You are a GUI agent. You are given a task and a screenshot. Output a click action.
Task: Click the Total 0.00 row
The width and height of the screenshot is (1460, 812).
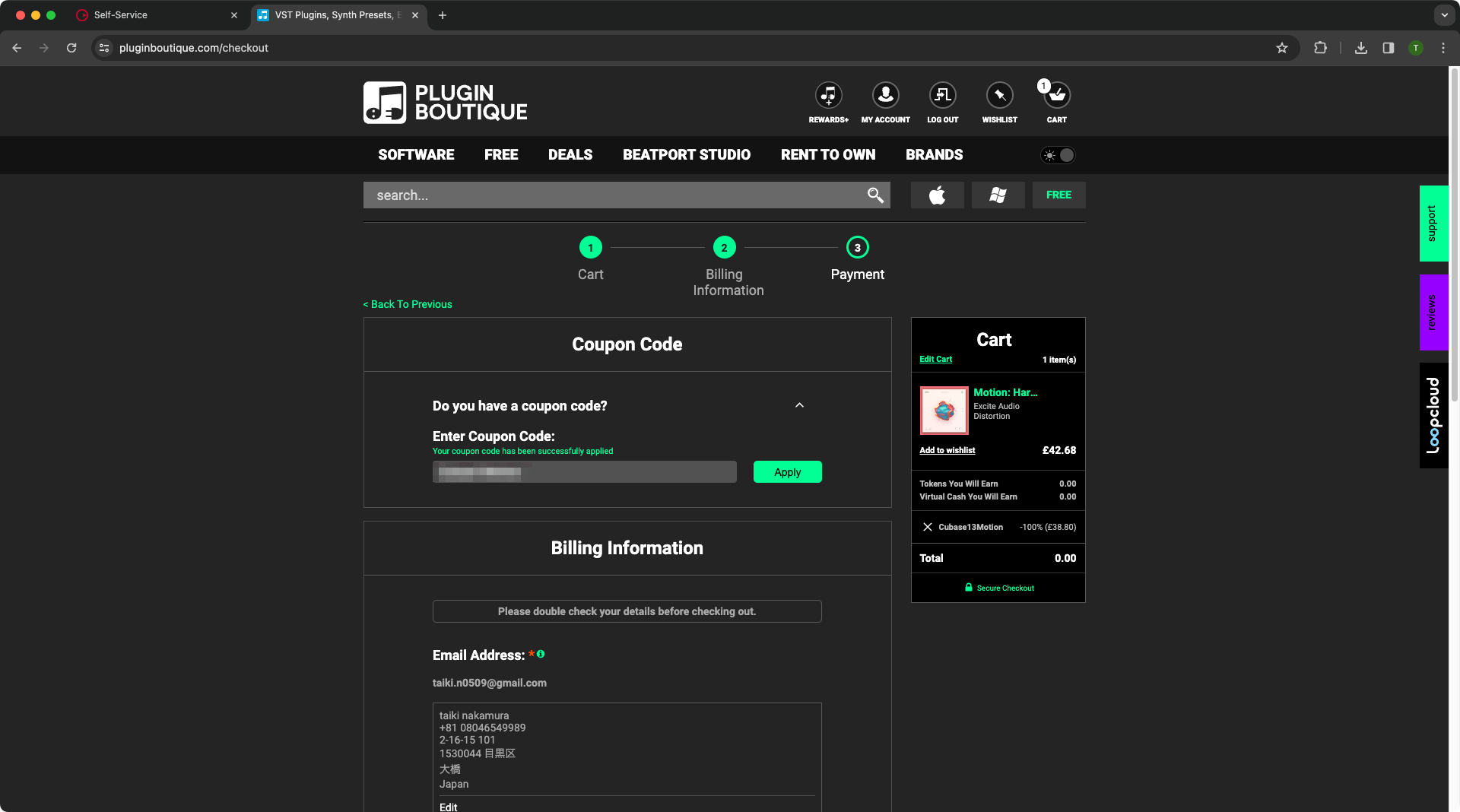[x=998, y=558]
